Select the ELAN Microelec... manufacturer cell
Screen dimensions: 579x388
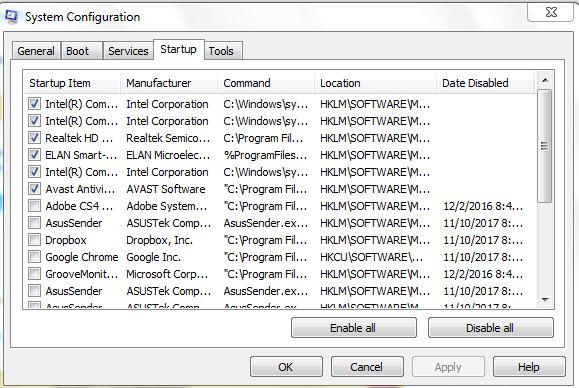(168, 155)
